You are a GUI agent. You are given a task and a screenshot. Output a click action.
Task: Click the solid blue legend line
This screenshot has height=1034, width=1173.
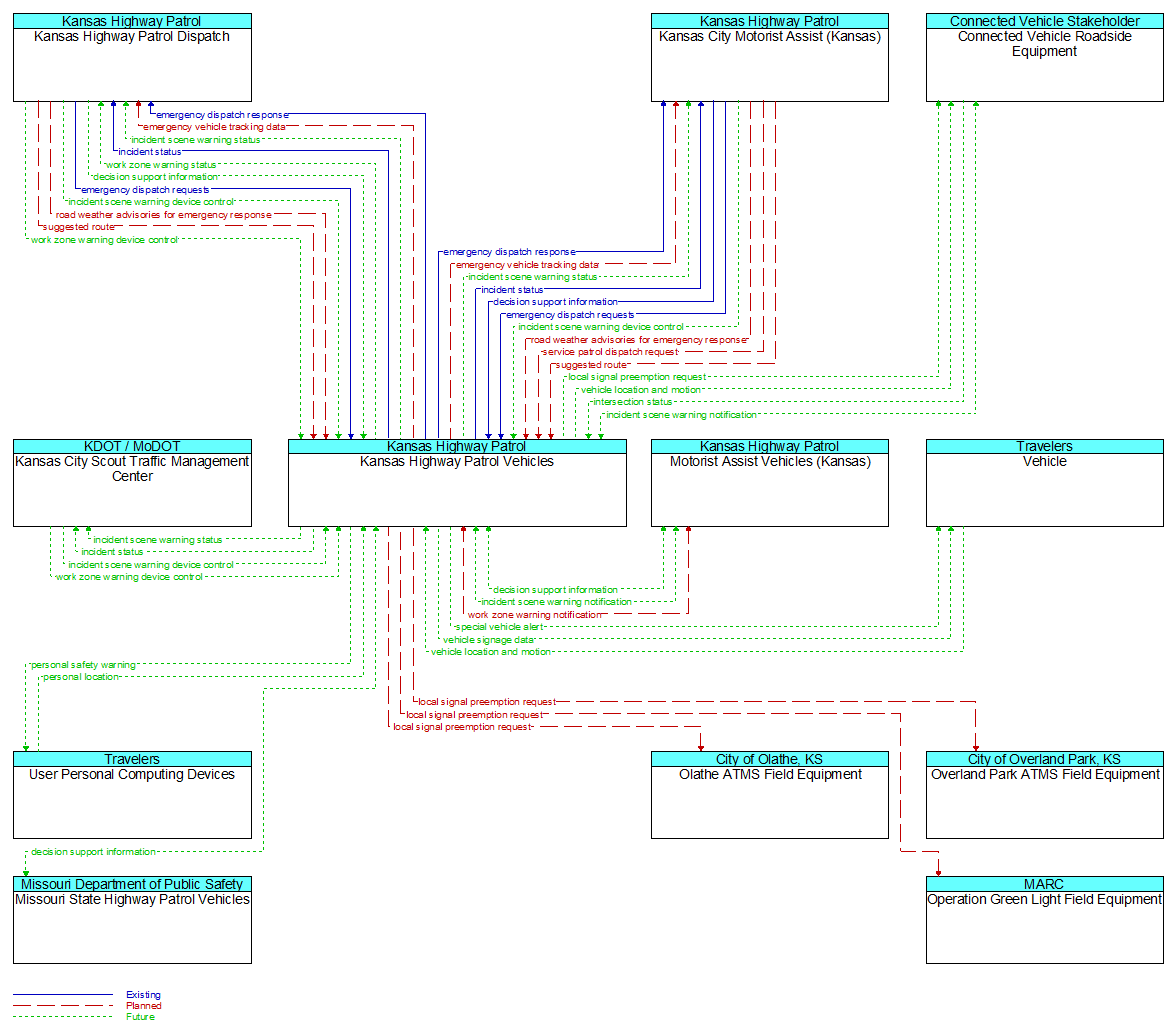(63, 994)
